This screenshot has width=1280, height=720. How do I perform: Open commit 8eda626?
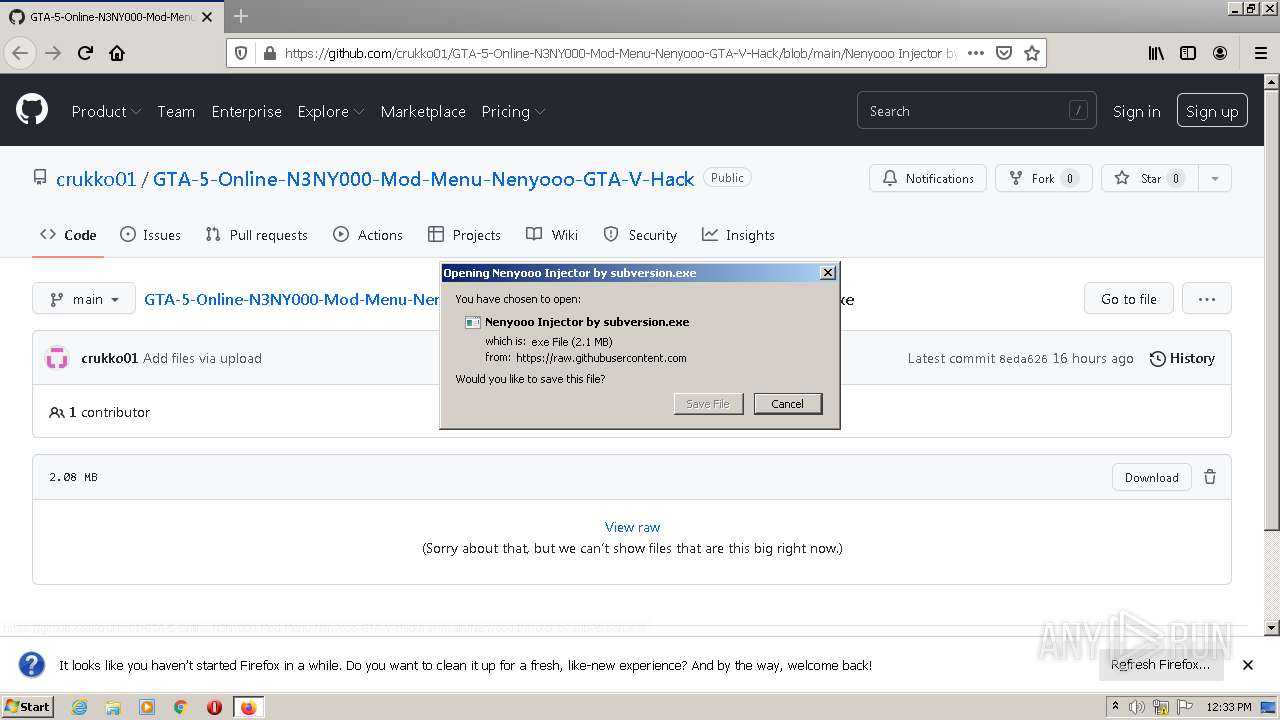(x=1023, y=358)
